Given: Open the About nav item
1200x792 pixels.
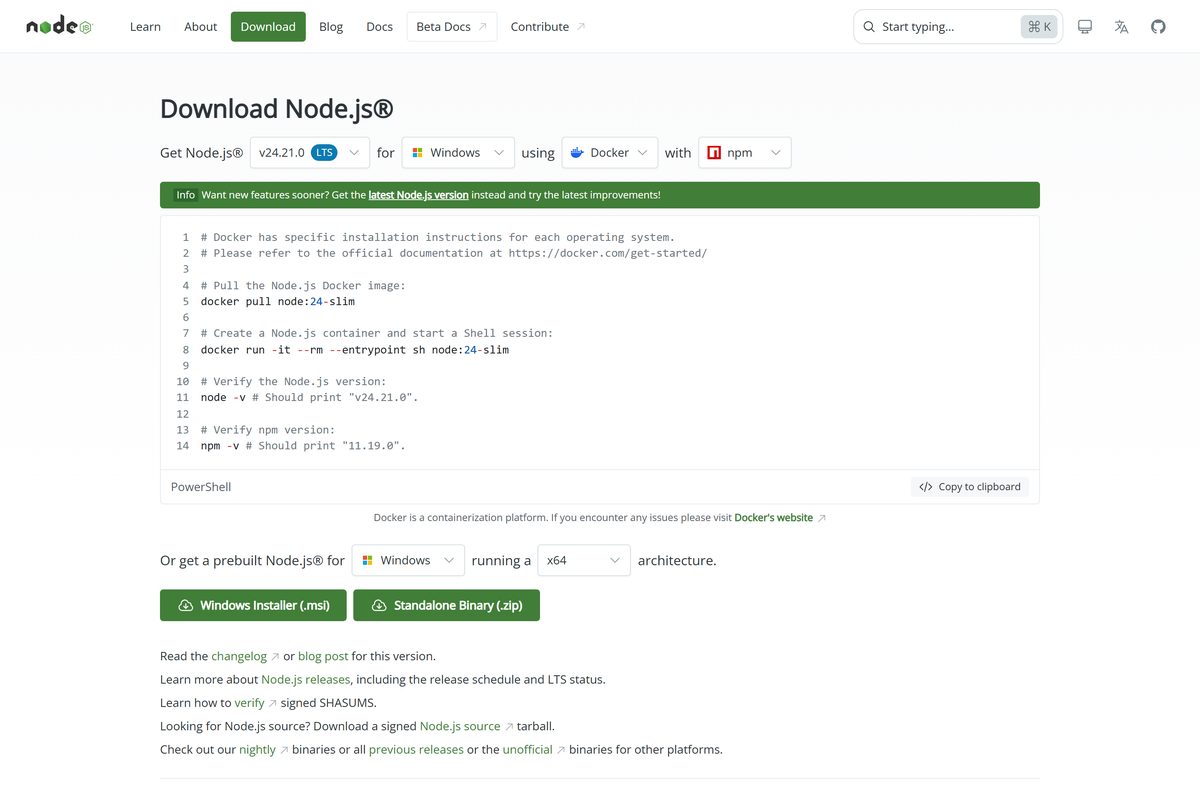Looking at the screenshot, I should point(200,27).
